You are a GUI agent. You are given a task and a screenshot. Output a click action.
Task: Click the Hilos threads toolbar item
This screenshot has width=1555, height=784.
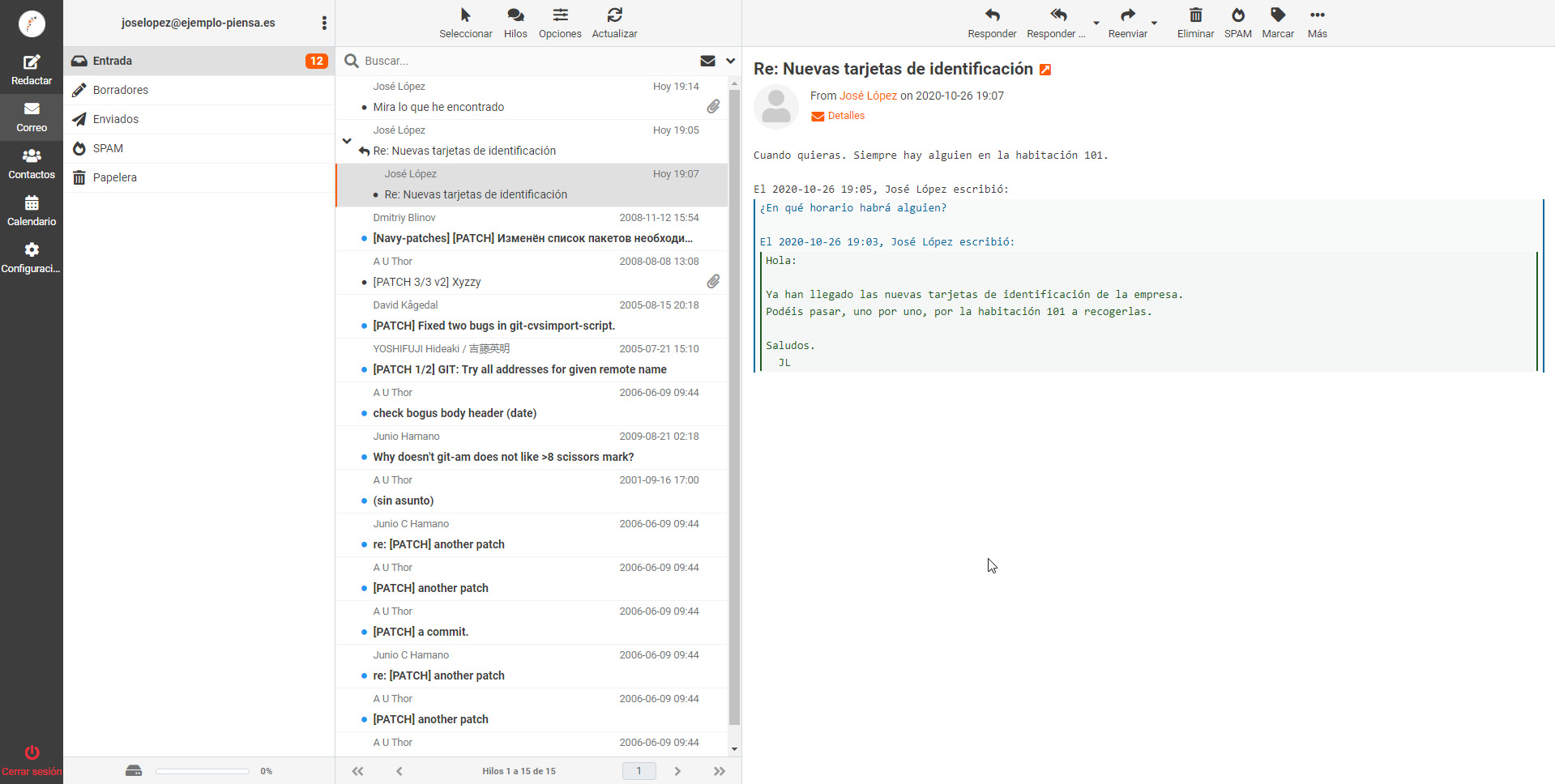515,23
